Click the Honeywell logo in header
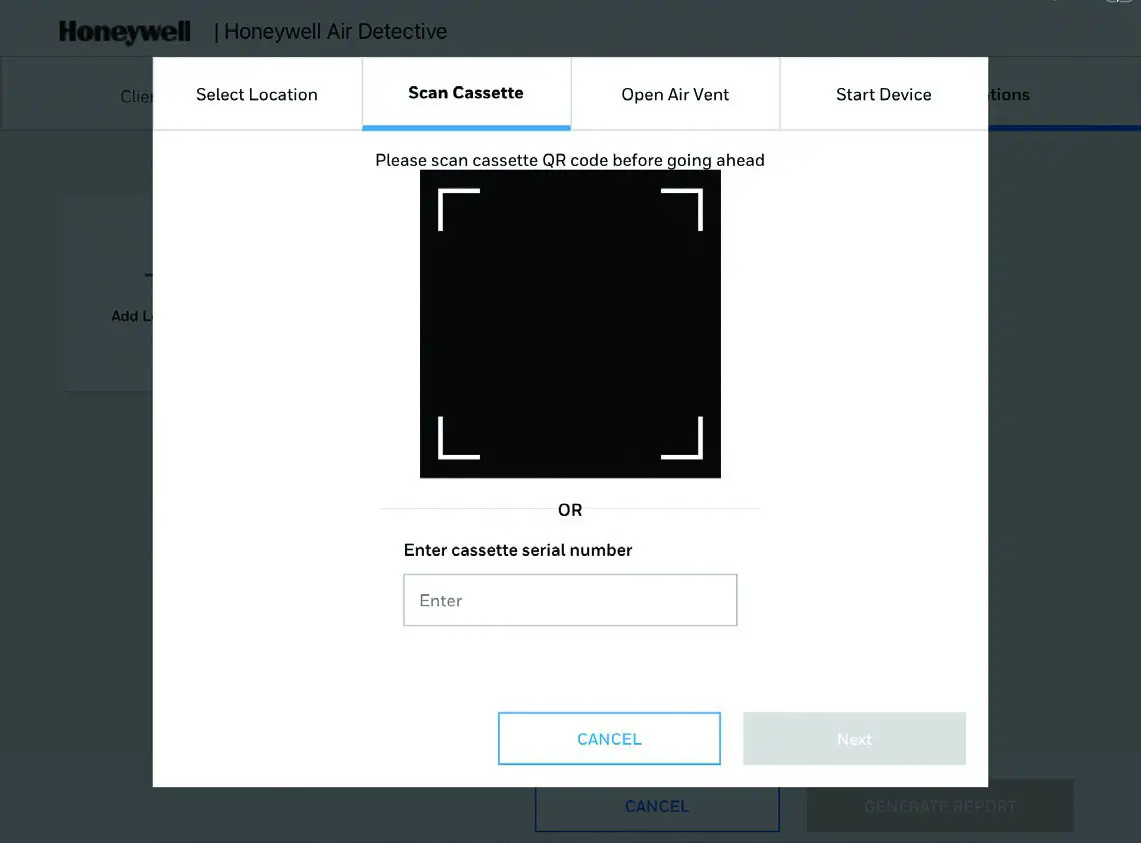This screenshot has height=843, width=1141. [x=124, y=31]
